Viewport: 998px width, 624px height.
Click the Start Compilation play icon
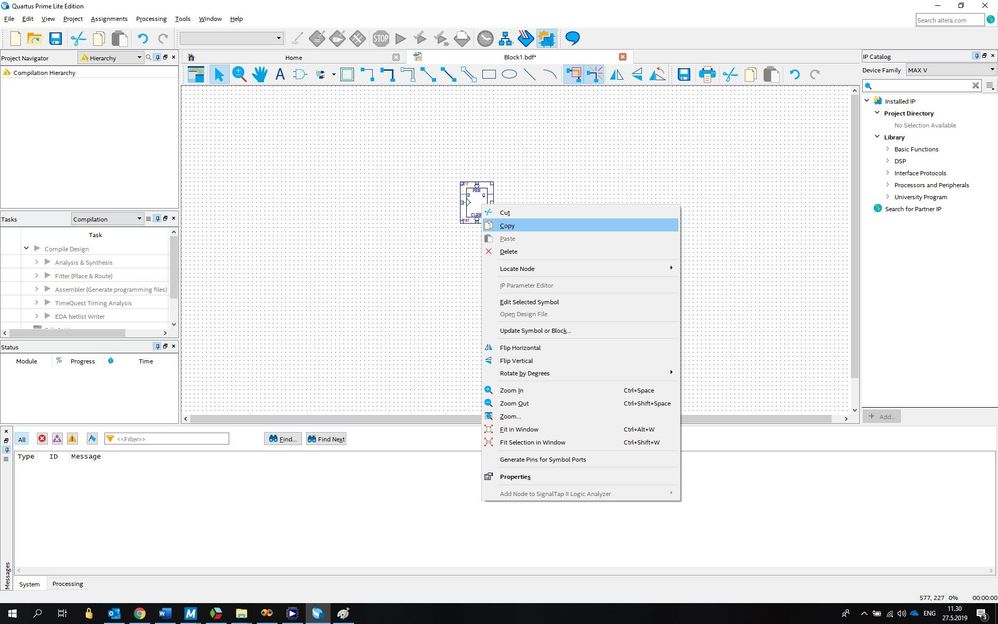click(401, 39)
